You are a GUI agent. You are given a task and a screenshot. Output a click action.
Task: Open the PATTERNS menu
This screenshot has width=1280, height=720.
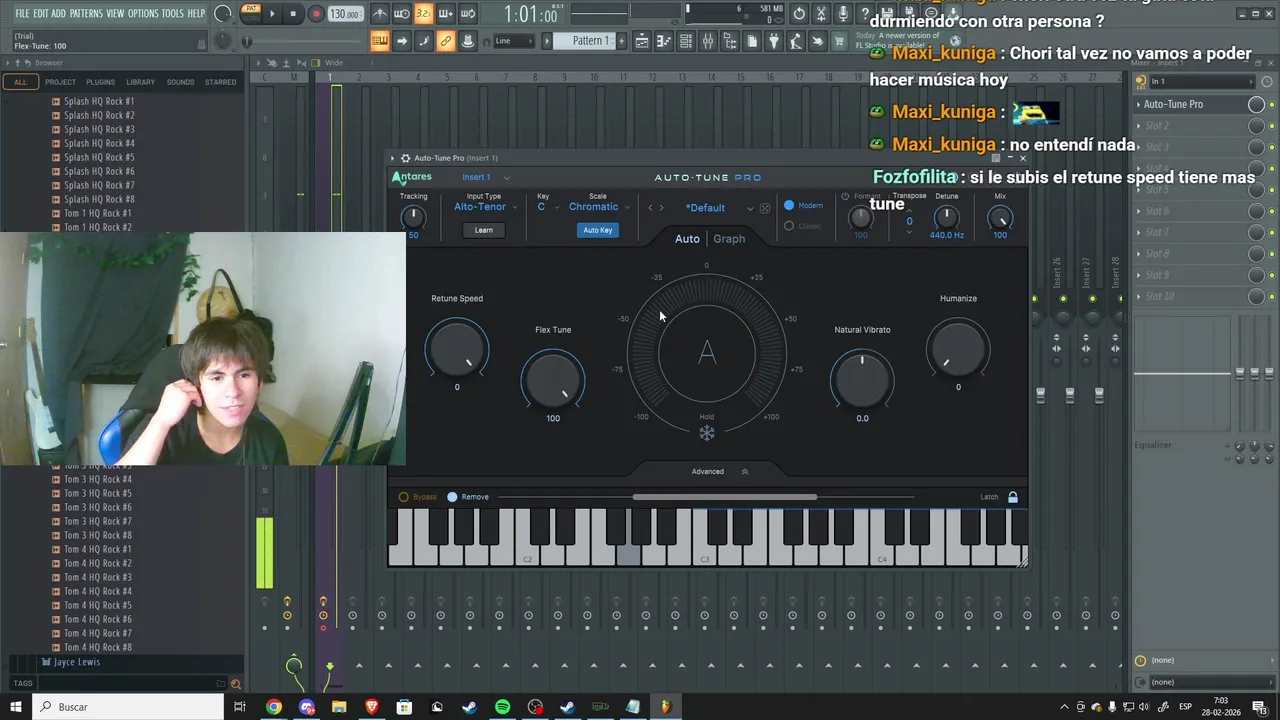pyautogui.click(x=86, y=13)
